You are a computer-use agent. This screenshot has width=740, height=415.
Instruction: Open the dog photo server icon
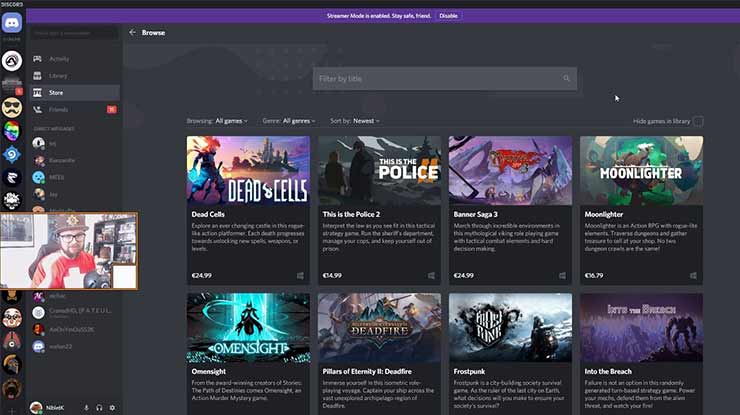[x=12, y=388]
